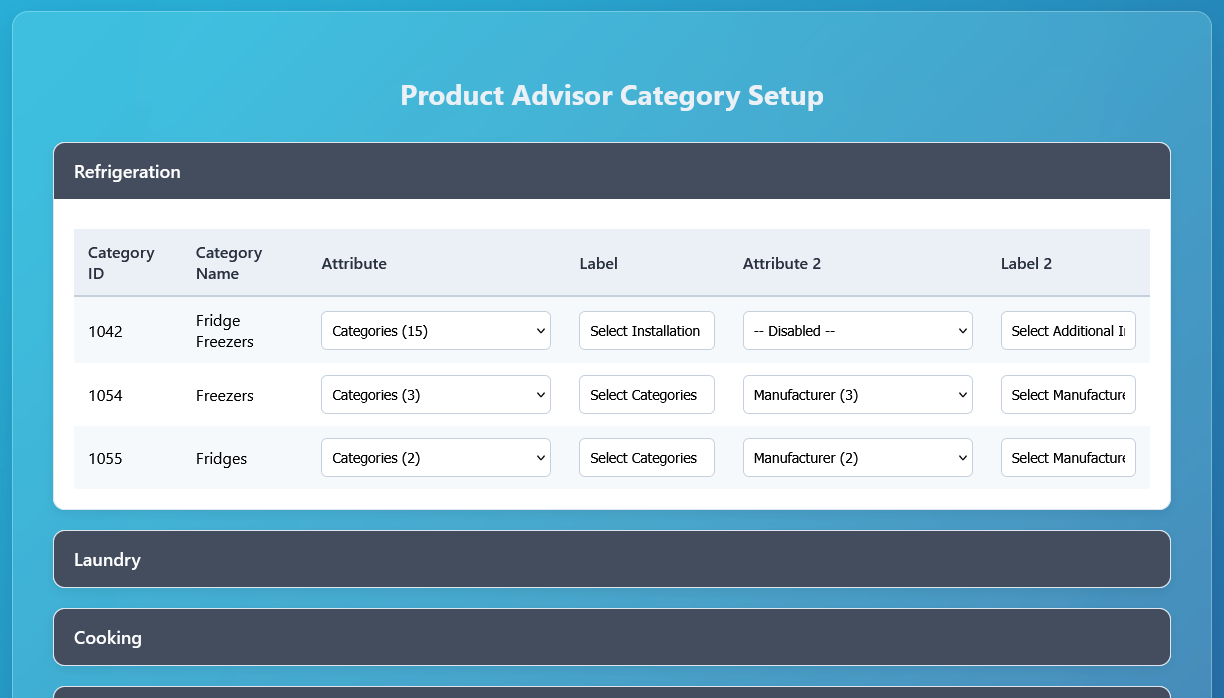Focus the Freezers row 'Select Categories' field
Screen dimensions: 1224x698
click(x=646, y=395)
